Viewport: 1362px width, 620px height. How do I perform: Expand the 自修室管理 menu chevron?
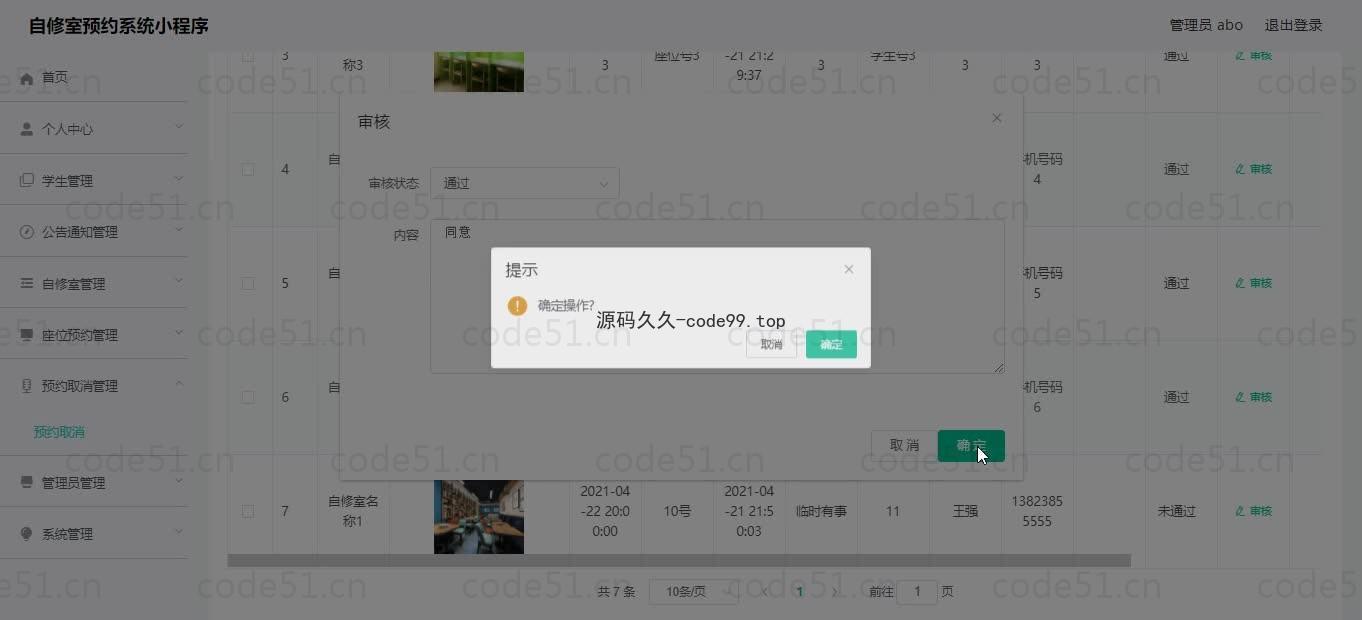tap(179, 281)
